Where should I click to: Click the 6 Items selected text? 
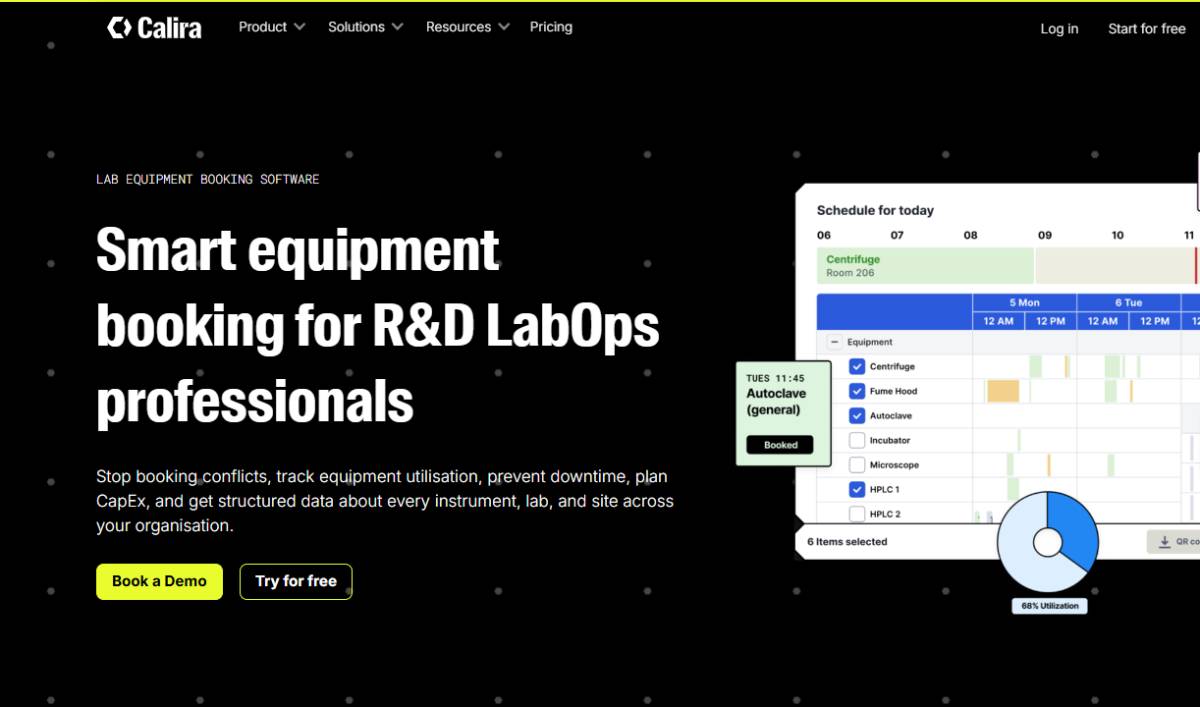tap(847, 542)
